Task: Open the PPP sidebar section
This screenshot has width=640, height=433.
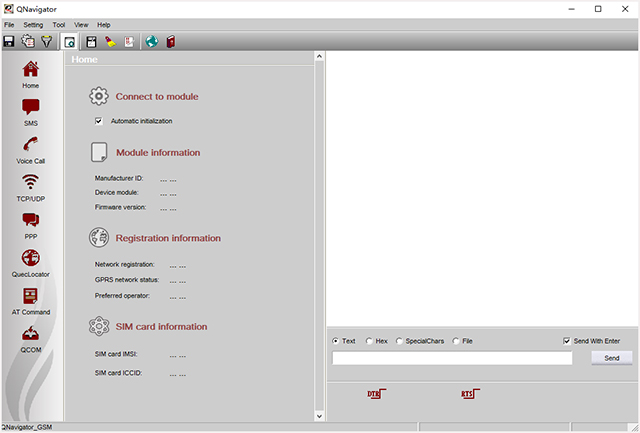Action: click(31, 226)
